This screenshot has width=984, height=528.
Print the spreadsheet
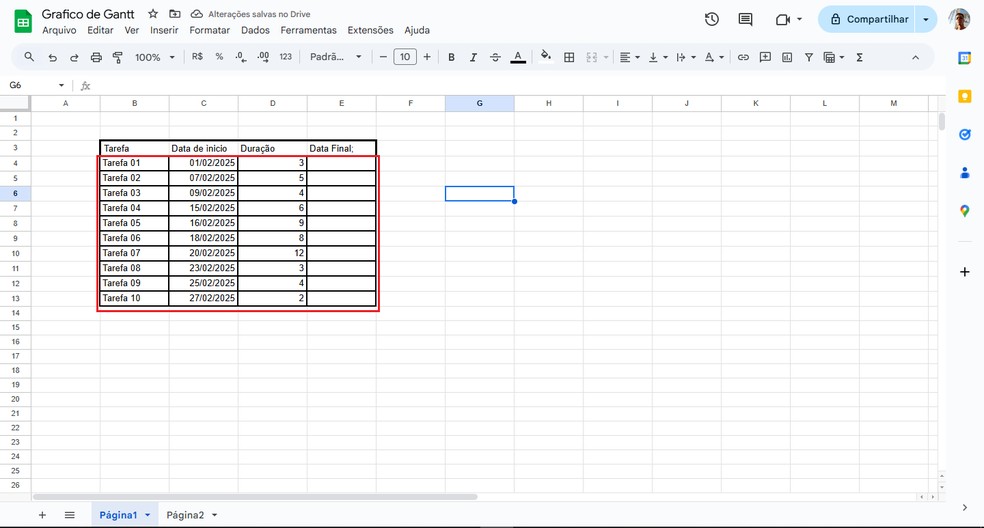click(96, 57)
